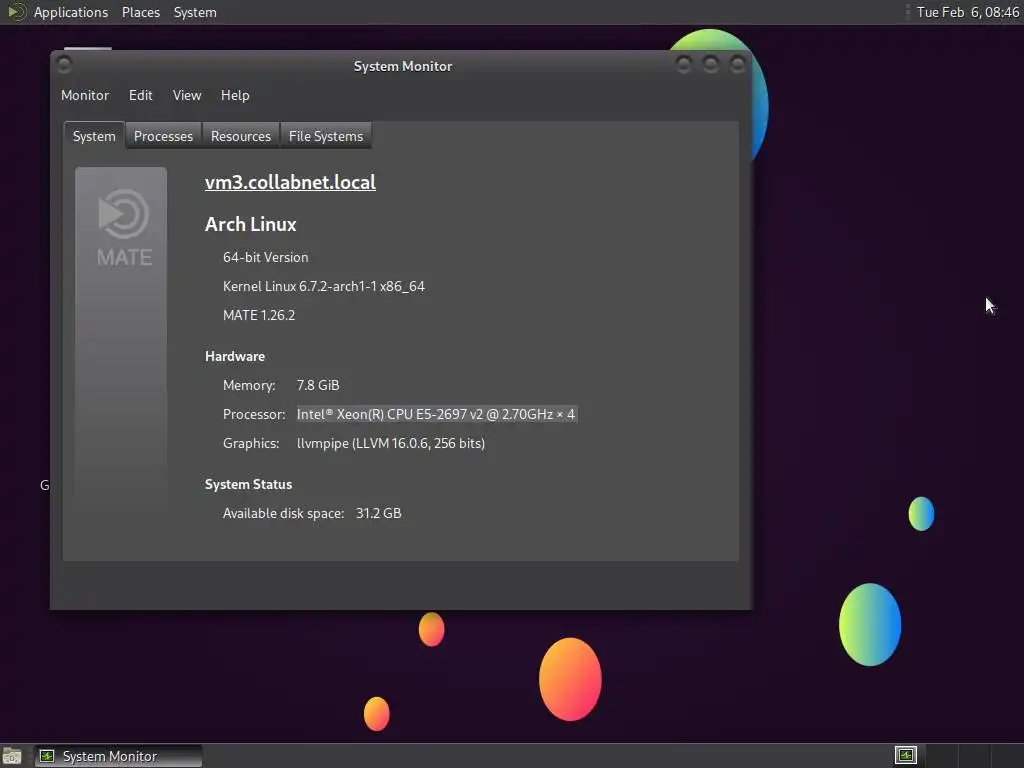Select the System tab
Viewport: 1024px width, 768px height.
[x=94, y=136]
